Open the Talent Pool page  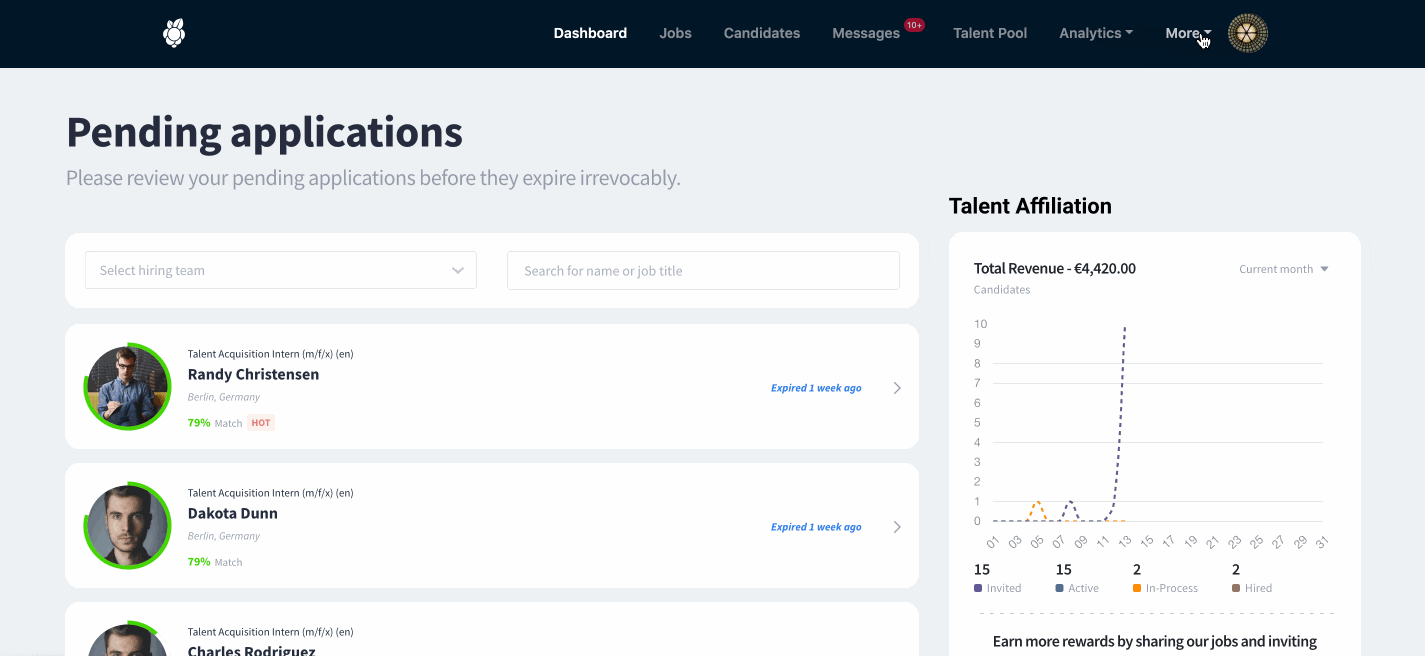(990, 33)
